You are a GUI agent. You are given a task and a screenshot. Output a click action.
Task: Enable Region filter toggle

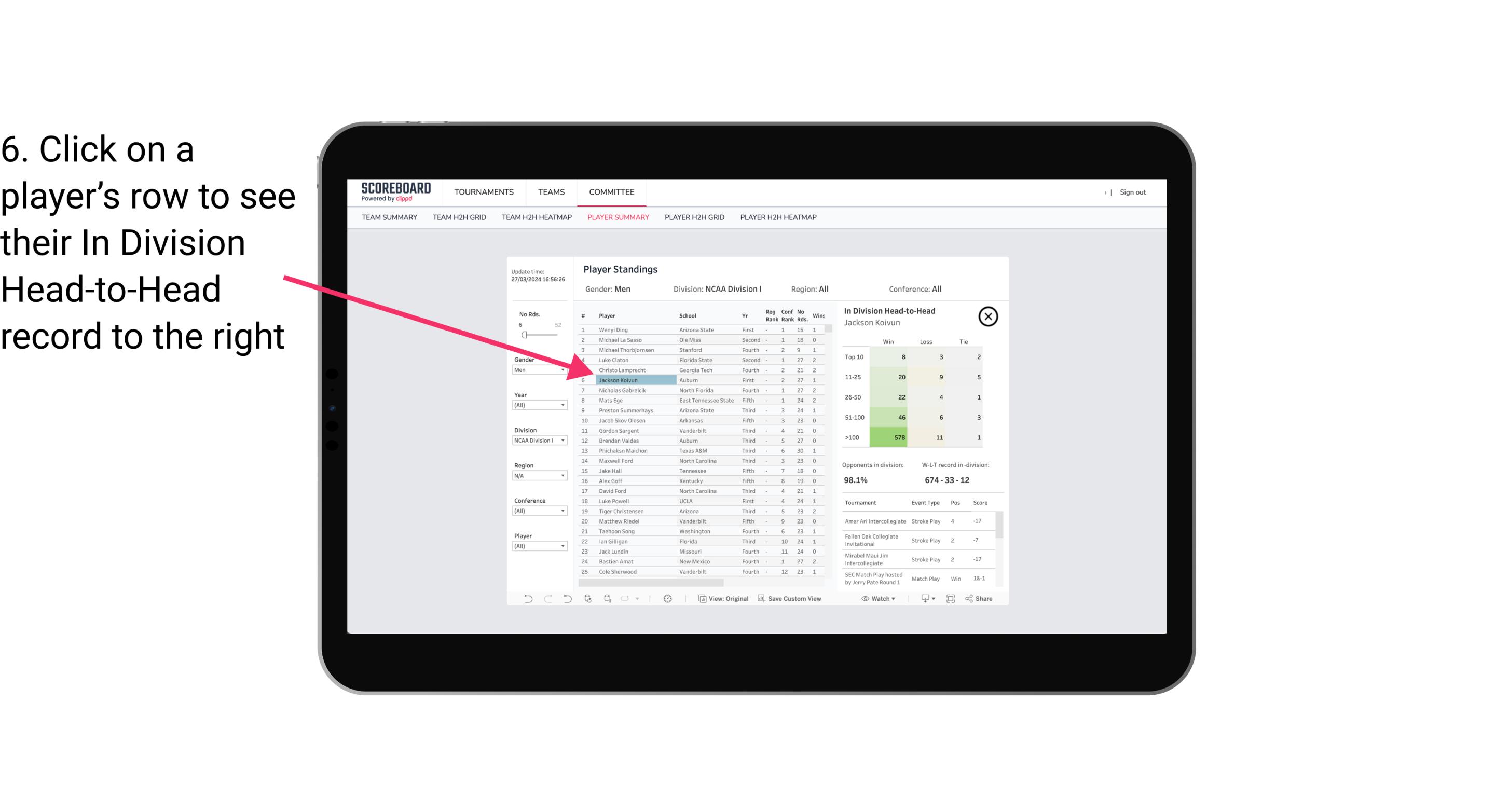click(537, 475)
